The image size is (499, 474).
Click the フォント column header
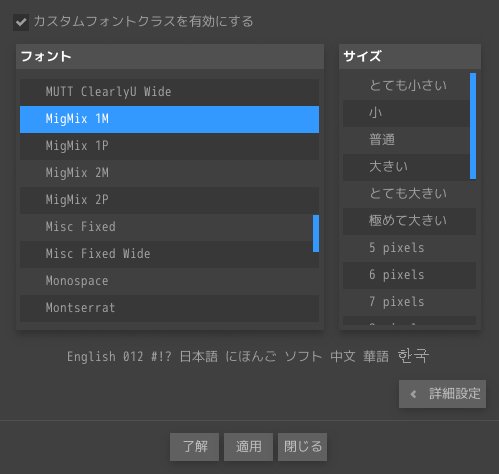[x=170, y=56]
